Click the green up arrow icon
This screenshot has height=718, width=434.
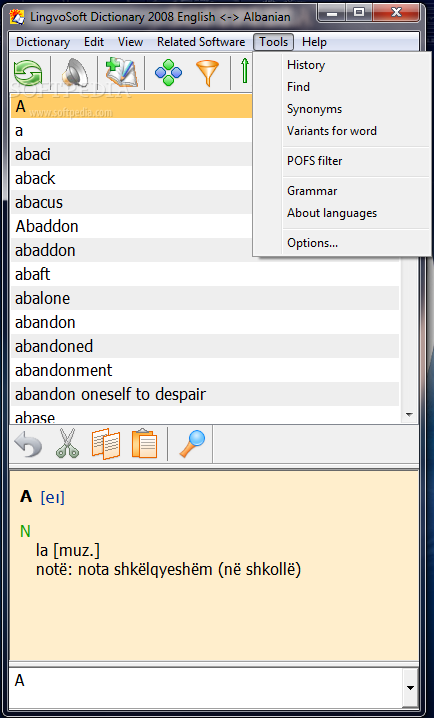pyautogui.click(x=245, y=70)
